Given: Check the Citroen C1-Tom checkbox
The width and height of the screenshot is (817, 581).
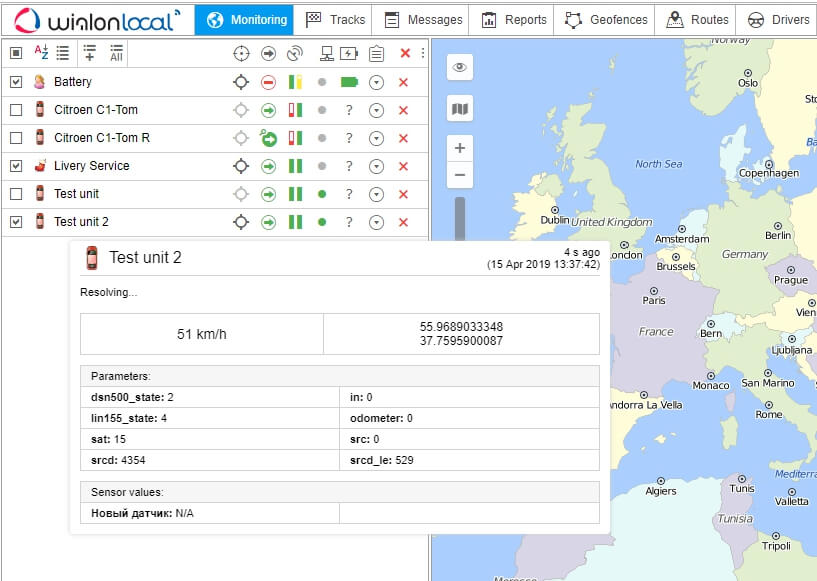Looking at the screenshot, I should (x=16, y=110).
